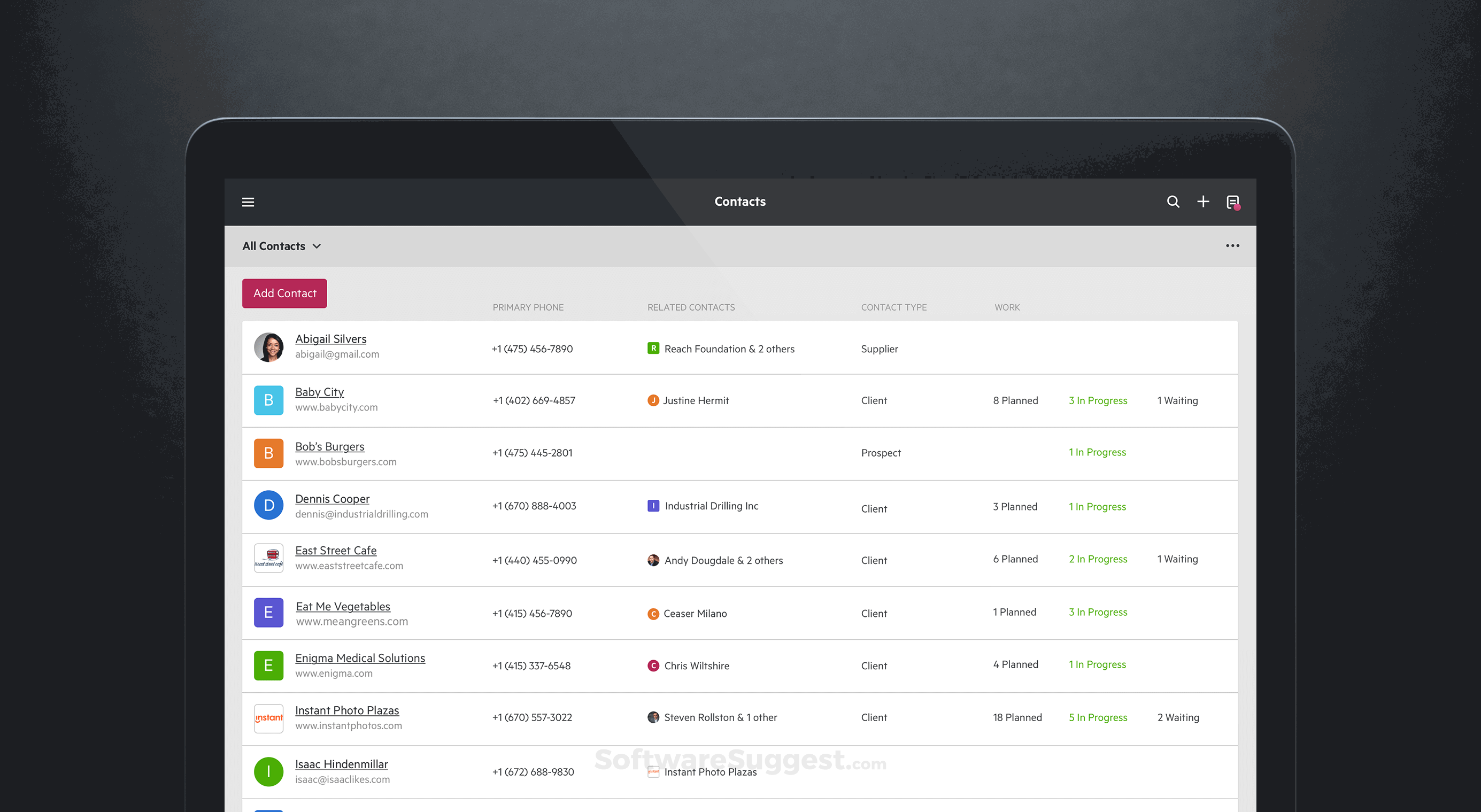The image size is (1481, 812).
Task: Click East Street Cafe logo icon
Action: (268, 558)
